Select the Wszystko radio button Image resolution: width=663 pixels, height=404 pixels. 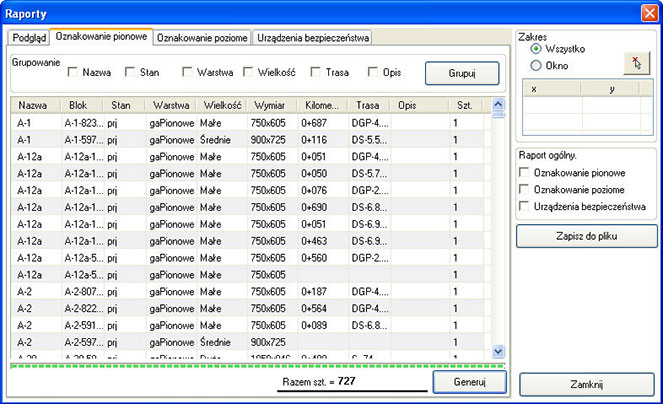536,48
